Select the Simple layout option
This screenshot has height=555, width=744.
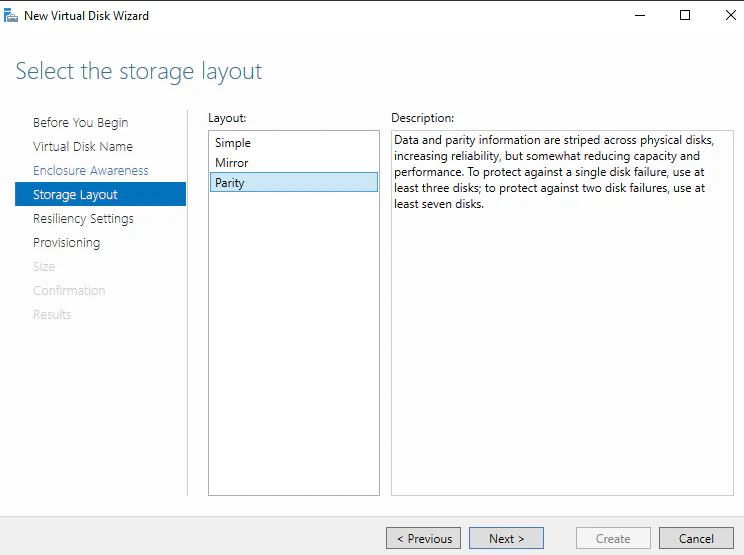point(294,143)
